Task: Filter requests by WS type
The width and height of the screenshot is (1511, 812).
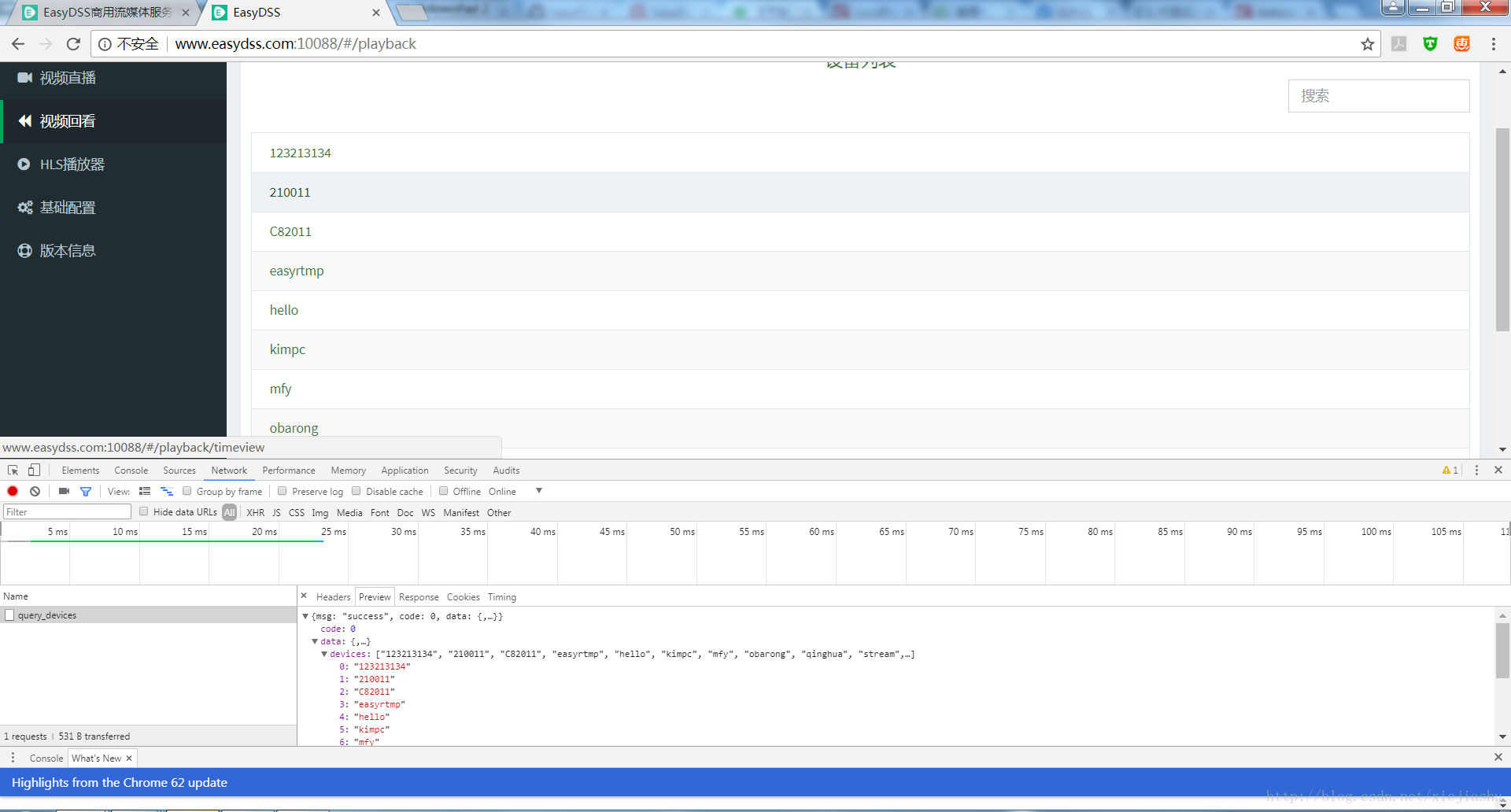Action: coord(428,512)
